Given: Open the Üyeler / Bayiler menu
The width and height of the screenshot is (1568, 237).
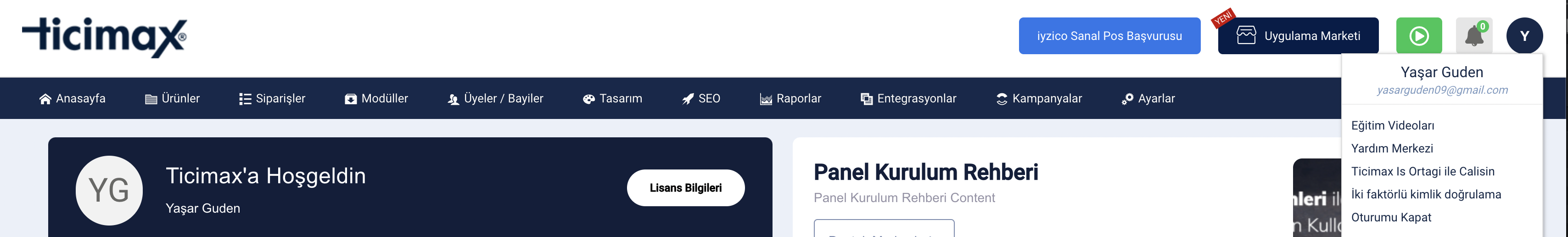Looking at the screenshot, I should point(495,99).
